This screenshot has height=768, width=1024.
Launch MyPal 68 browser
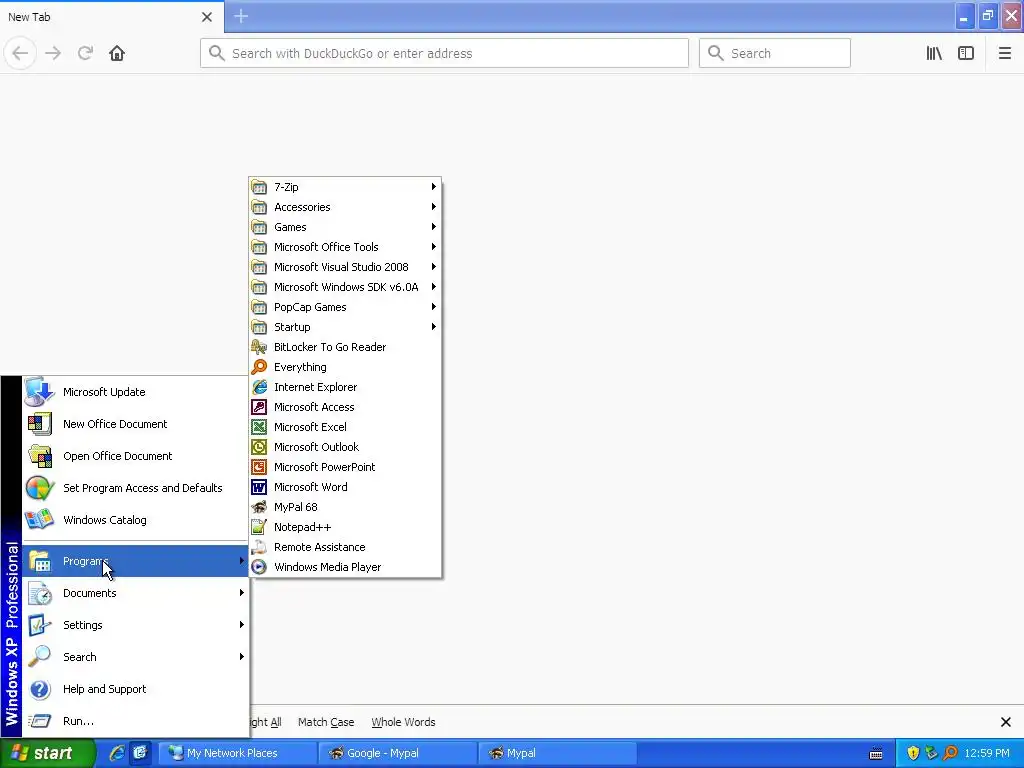tap(345, 507)
